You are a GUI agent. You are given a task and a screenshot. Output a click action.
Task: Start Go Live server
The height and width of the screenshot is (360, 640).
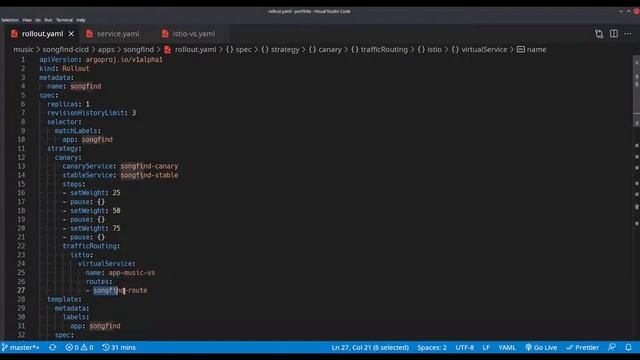pyautogui.click(x=541, y=347)
